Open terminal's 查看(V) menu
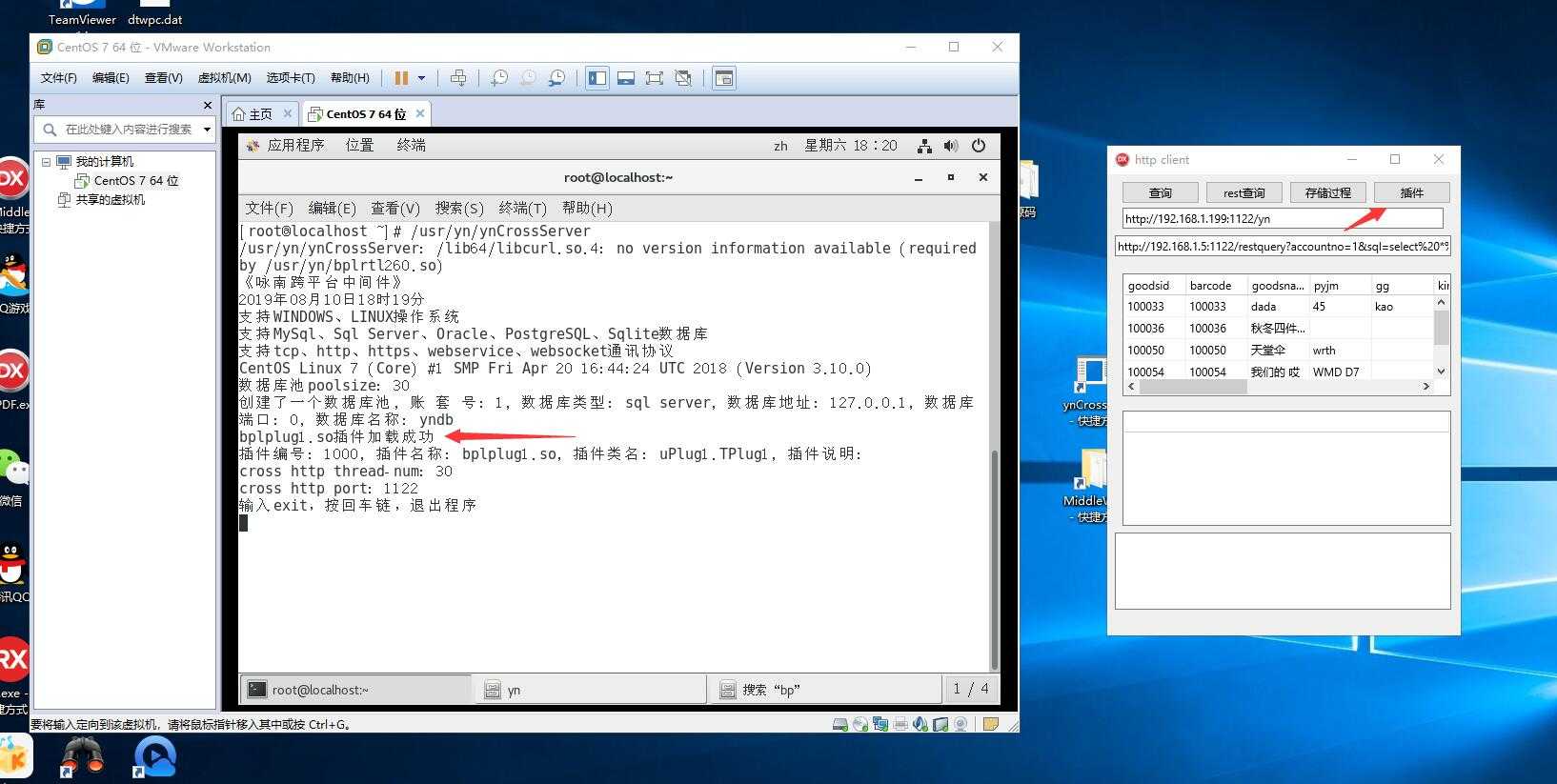The image size is (1557, 784). click(395, 208)
